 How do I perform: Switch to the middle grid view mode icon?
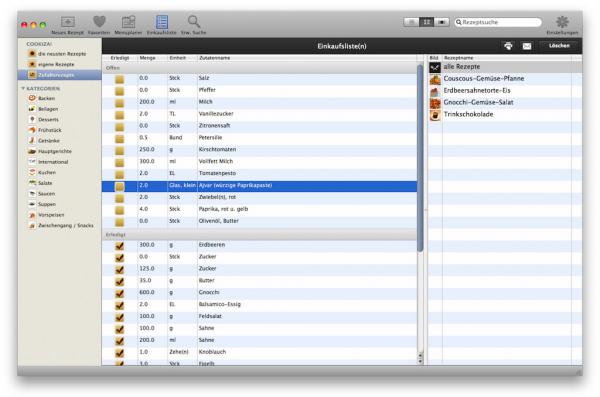pyautogui.click(x=426, y=22)
